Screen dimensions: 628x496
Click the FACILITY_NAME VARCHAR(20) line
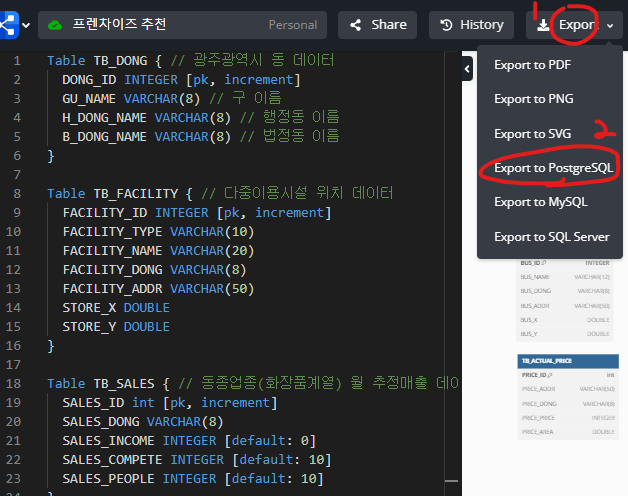point(158,250)
